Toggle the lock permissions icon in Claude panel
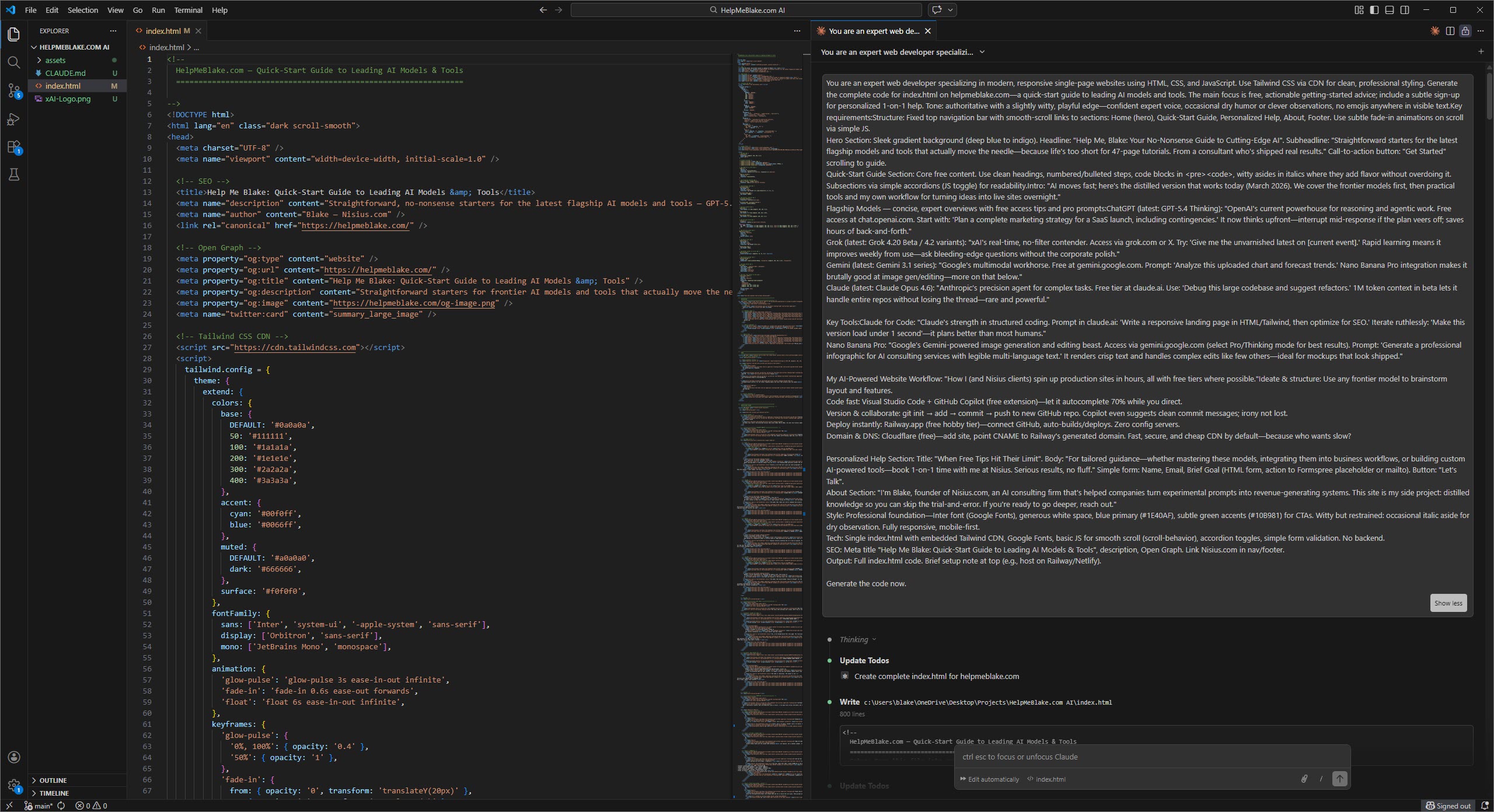 click(1465, 31)
